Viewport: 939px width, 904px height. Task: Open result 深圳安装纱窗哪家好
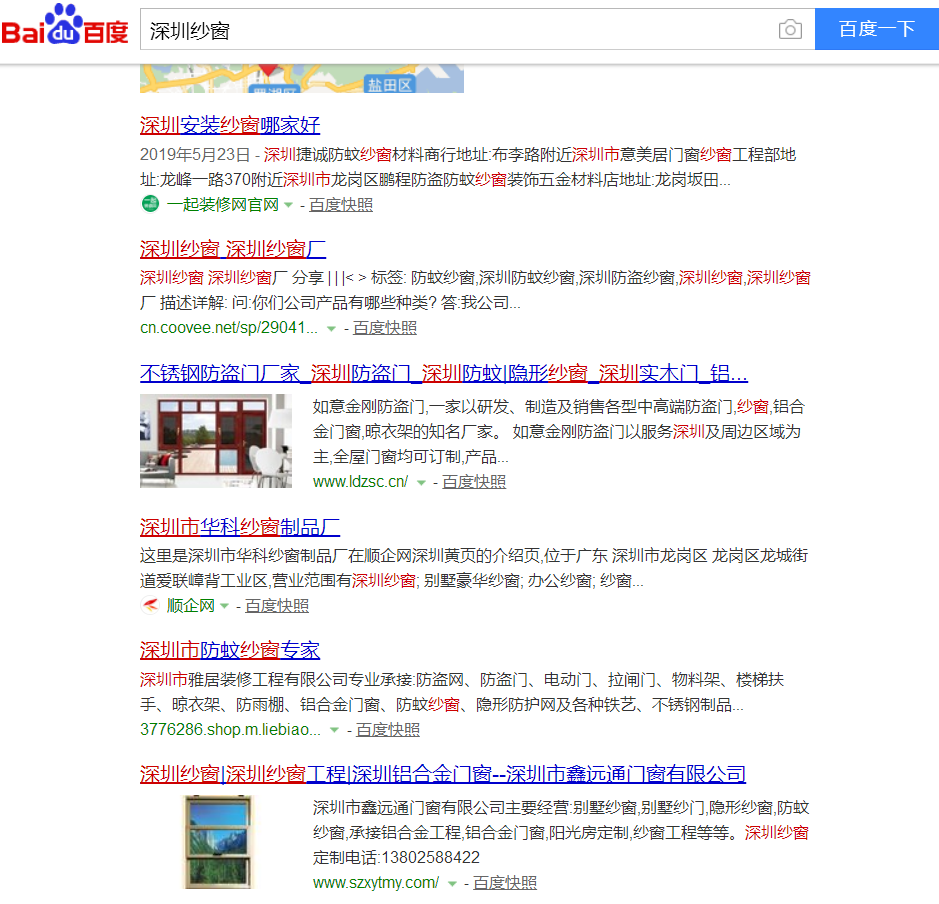(x=230, y=125)
